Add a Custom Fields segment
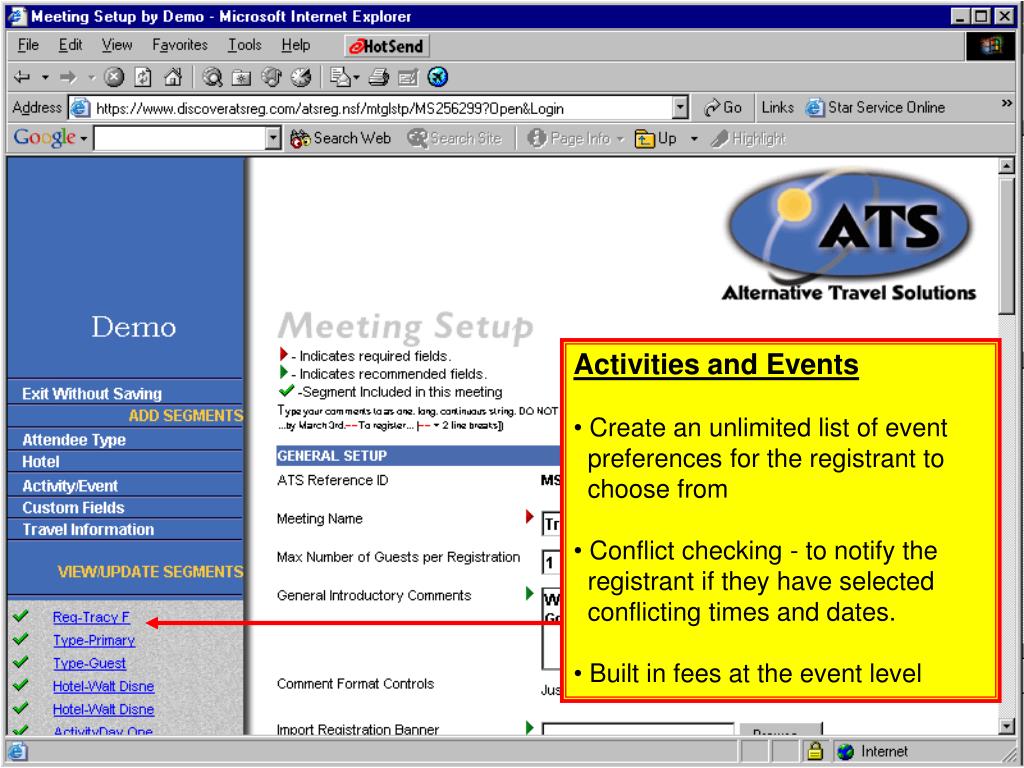This screenshot has height=768, width=1024. coord(73,507)
